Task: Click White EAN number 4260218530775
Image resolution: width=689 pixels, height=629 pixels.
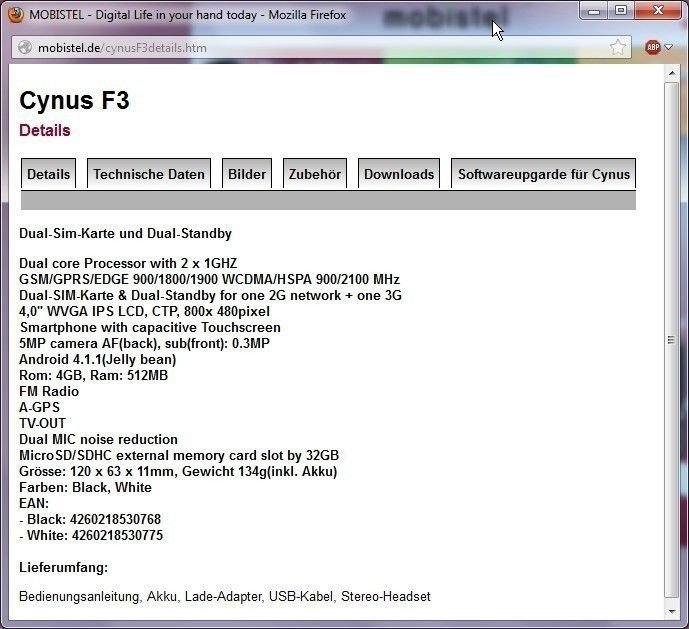Action: coord(117,535)
